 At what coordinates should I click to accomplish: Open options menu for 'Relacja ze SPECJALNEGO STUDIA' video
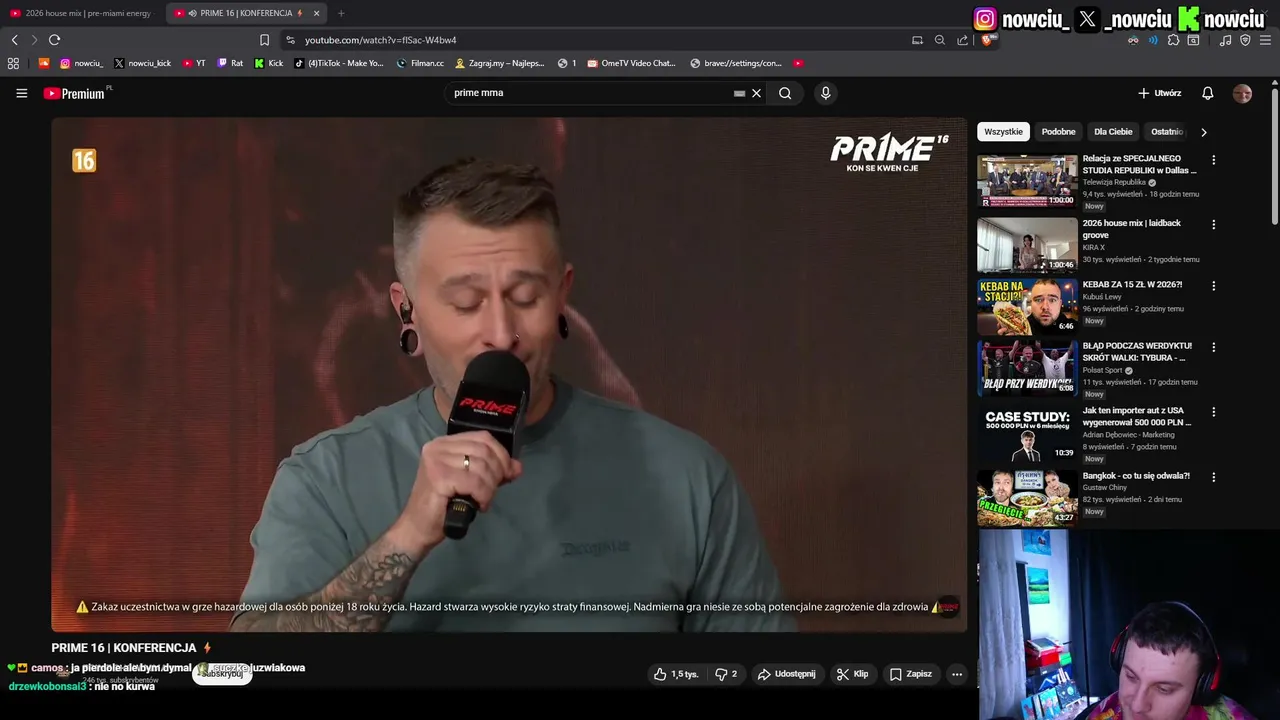click(x=1213, y=160)
